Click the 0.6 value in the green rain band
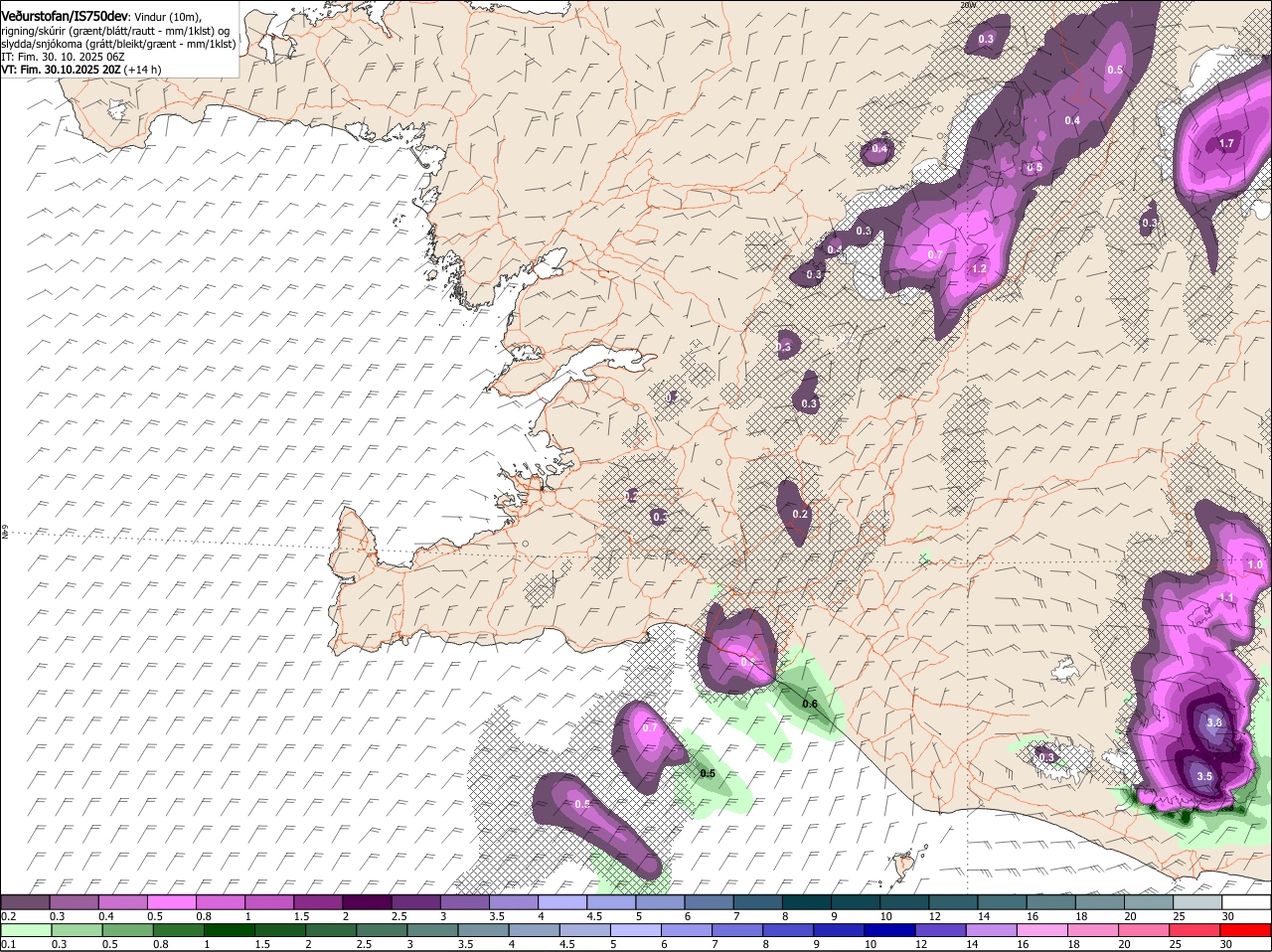The height and width of the screenshot is (952, 1272). (810, 705)
